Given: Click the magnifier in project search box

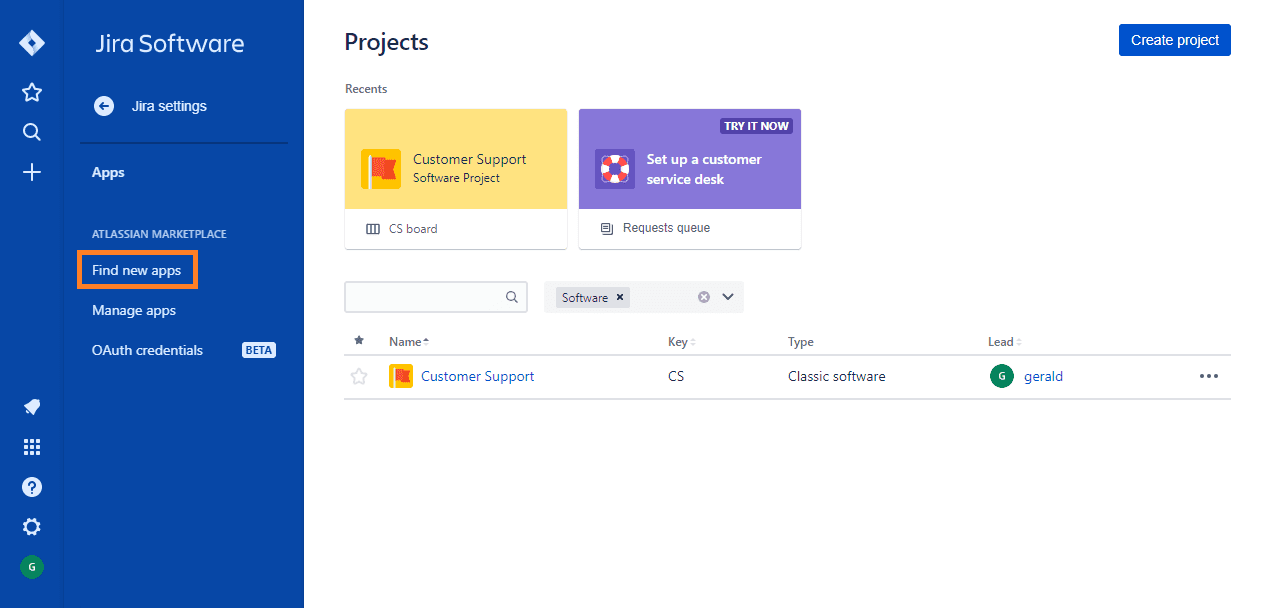Looking at the screenshot, I should click(x=512, y=297).
